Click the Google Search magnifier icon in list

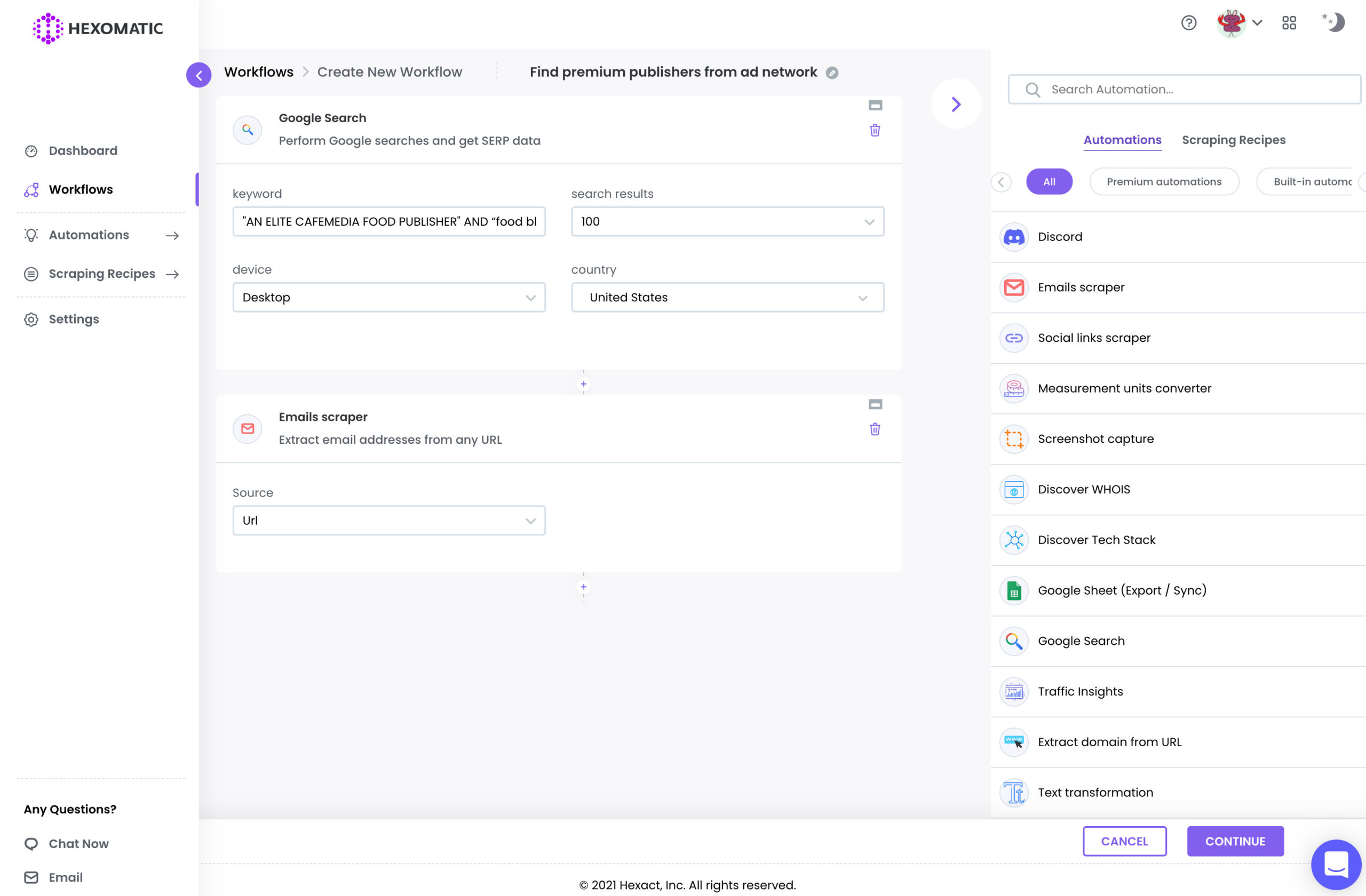click(x=1014, y=641)
